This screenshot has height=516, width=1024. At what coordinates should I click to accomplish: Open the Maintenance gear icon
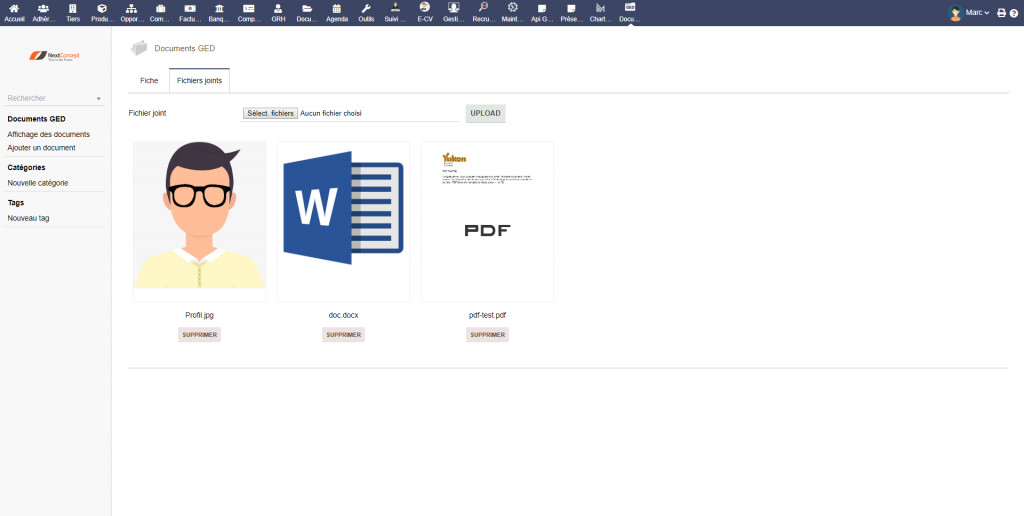click(x=513, y=7)
